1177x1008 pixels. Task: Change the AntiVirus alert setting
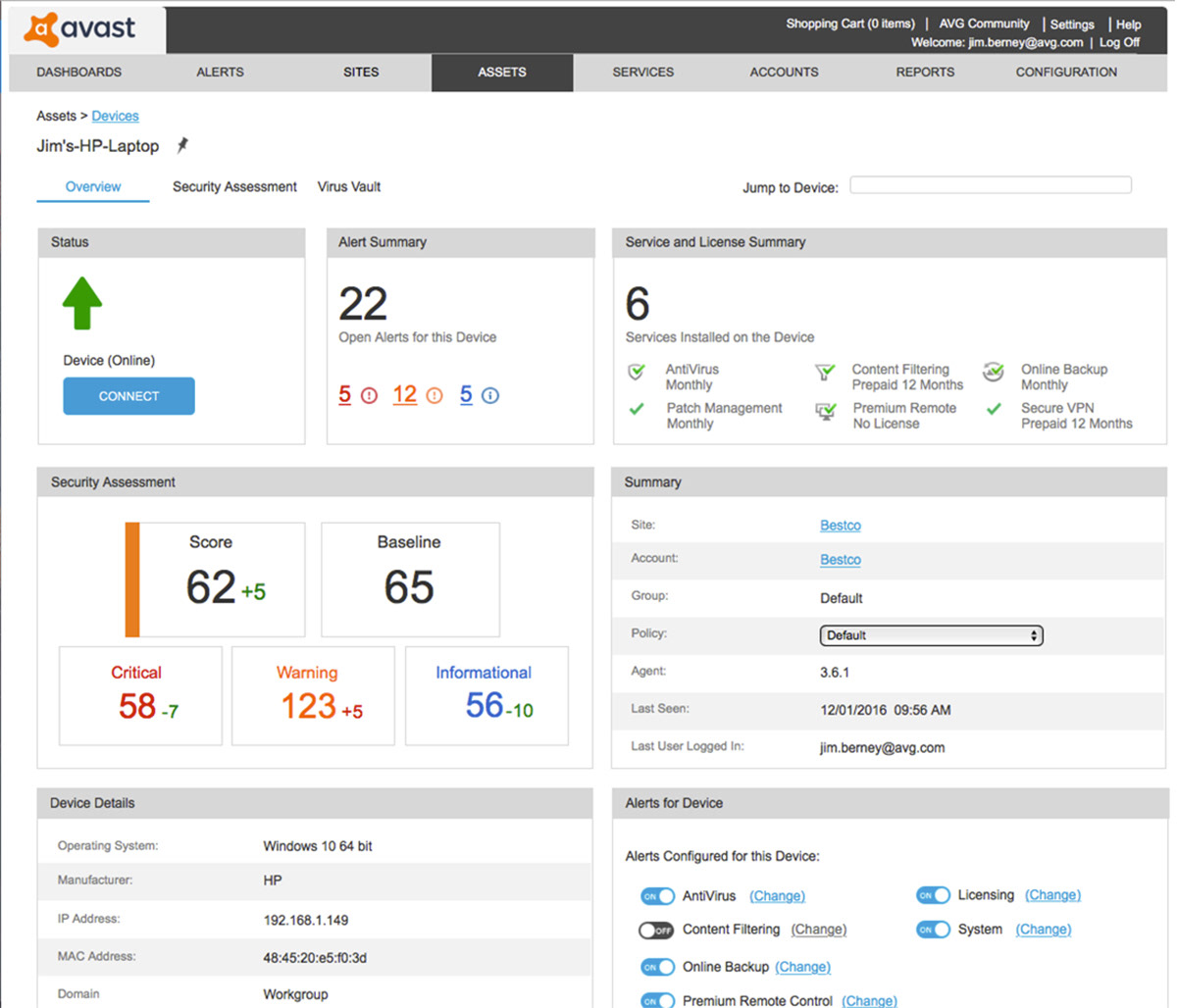(x=777, y=896)
